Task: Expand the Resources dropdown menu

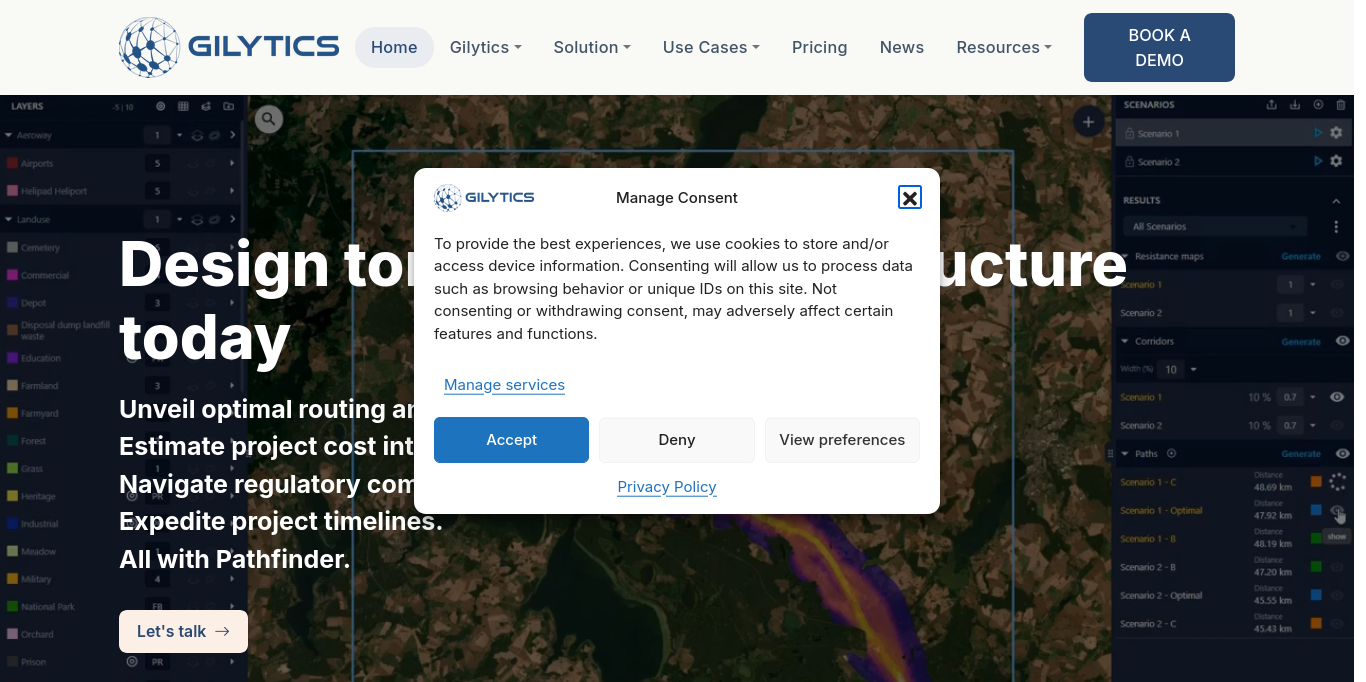Action: pos(1003,47)
